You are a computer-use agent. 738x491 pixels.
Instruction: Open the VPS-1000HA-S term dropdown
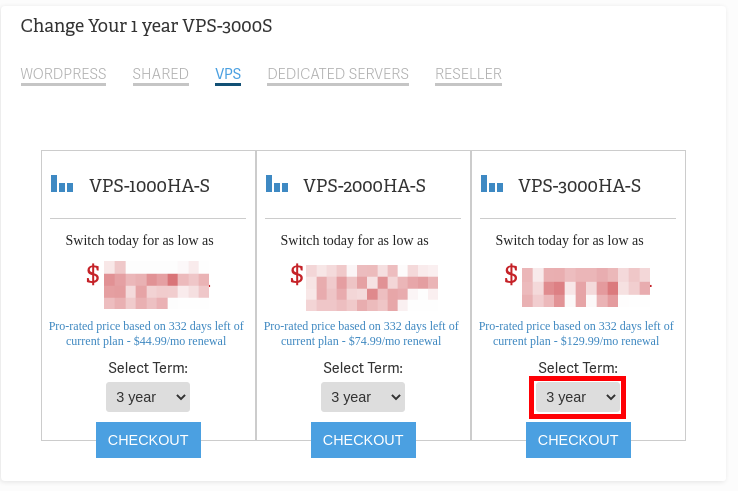148,397
